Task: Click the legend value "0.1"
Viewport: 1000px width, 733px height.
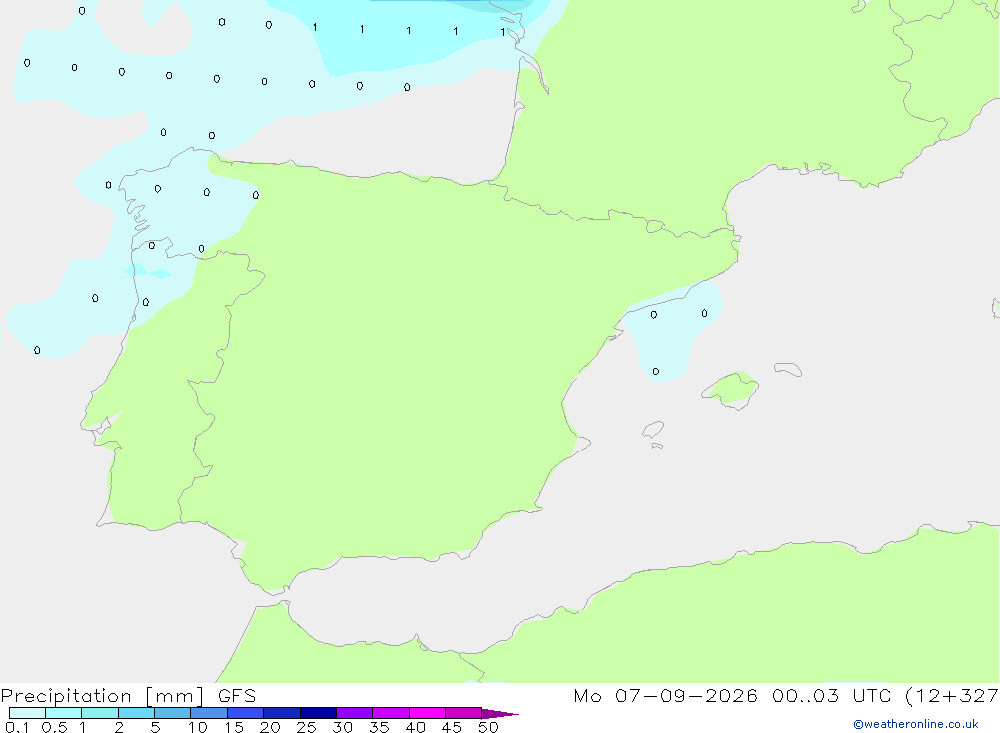Action: (x=17, y=727)
